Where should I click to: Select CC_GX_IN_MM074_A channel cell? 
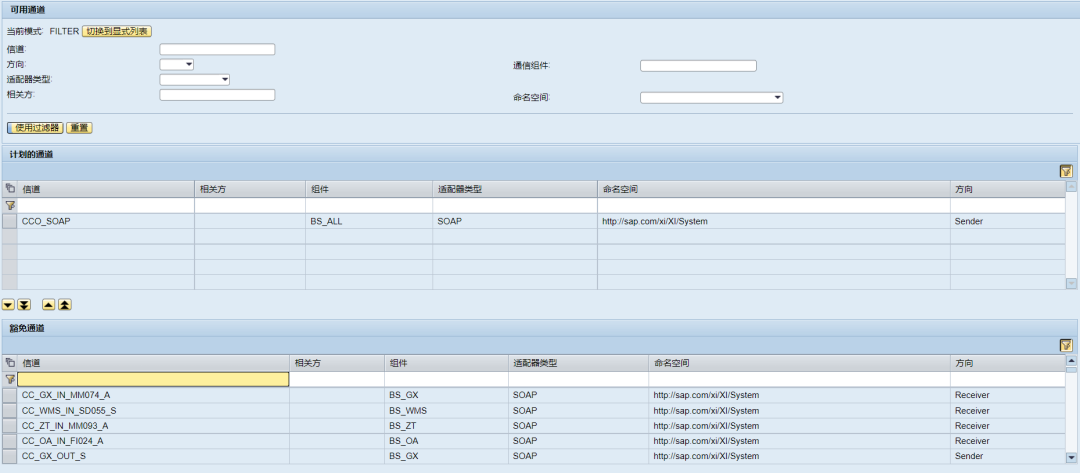[153, 395]
